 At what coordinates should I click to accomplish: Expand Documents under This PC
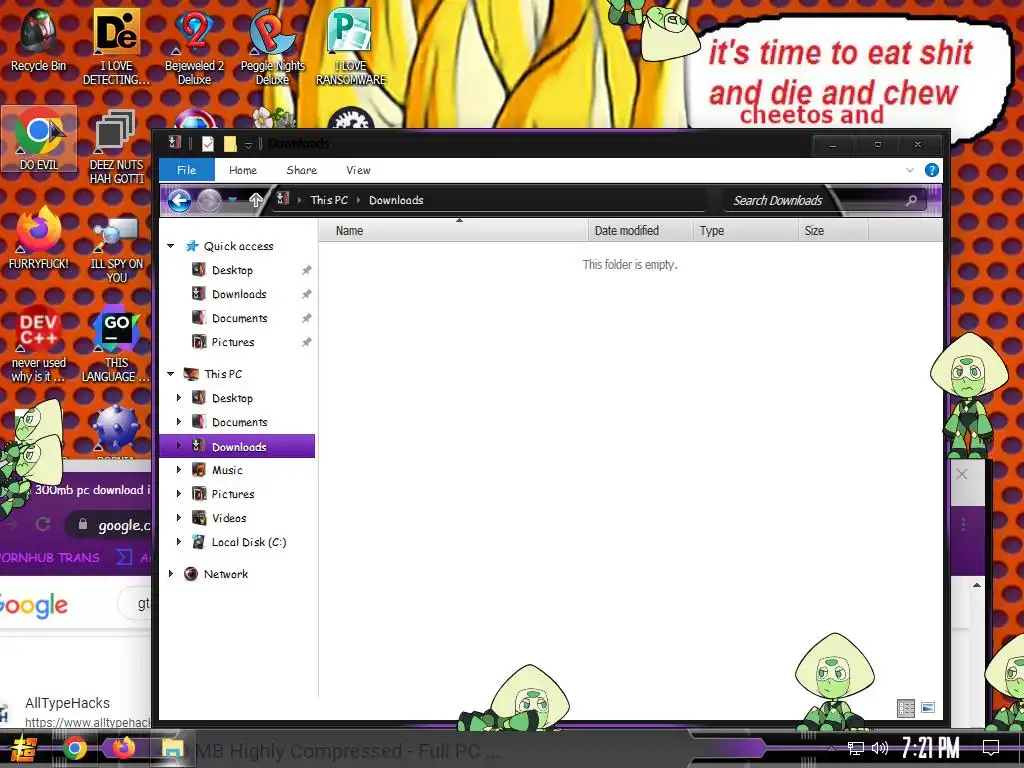pyautogui.click(x=179, y=422)
